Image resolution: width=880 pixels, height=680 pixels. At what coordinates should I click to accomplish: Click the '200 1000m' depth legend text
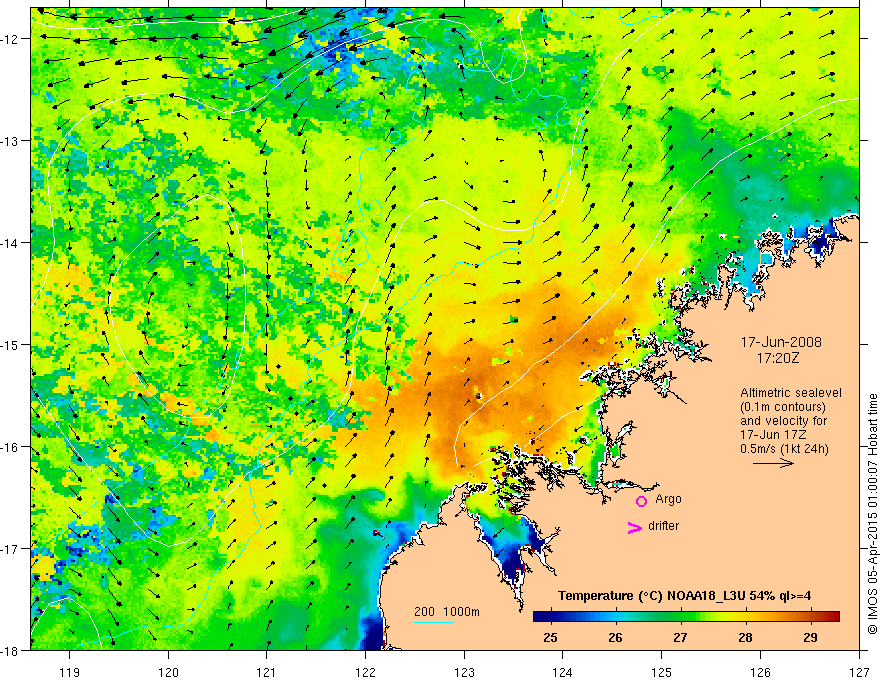[x=447, y=612]
